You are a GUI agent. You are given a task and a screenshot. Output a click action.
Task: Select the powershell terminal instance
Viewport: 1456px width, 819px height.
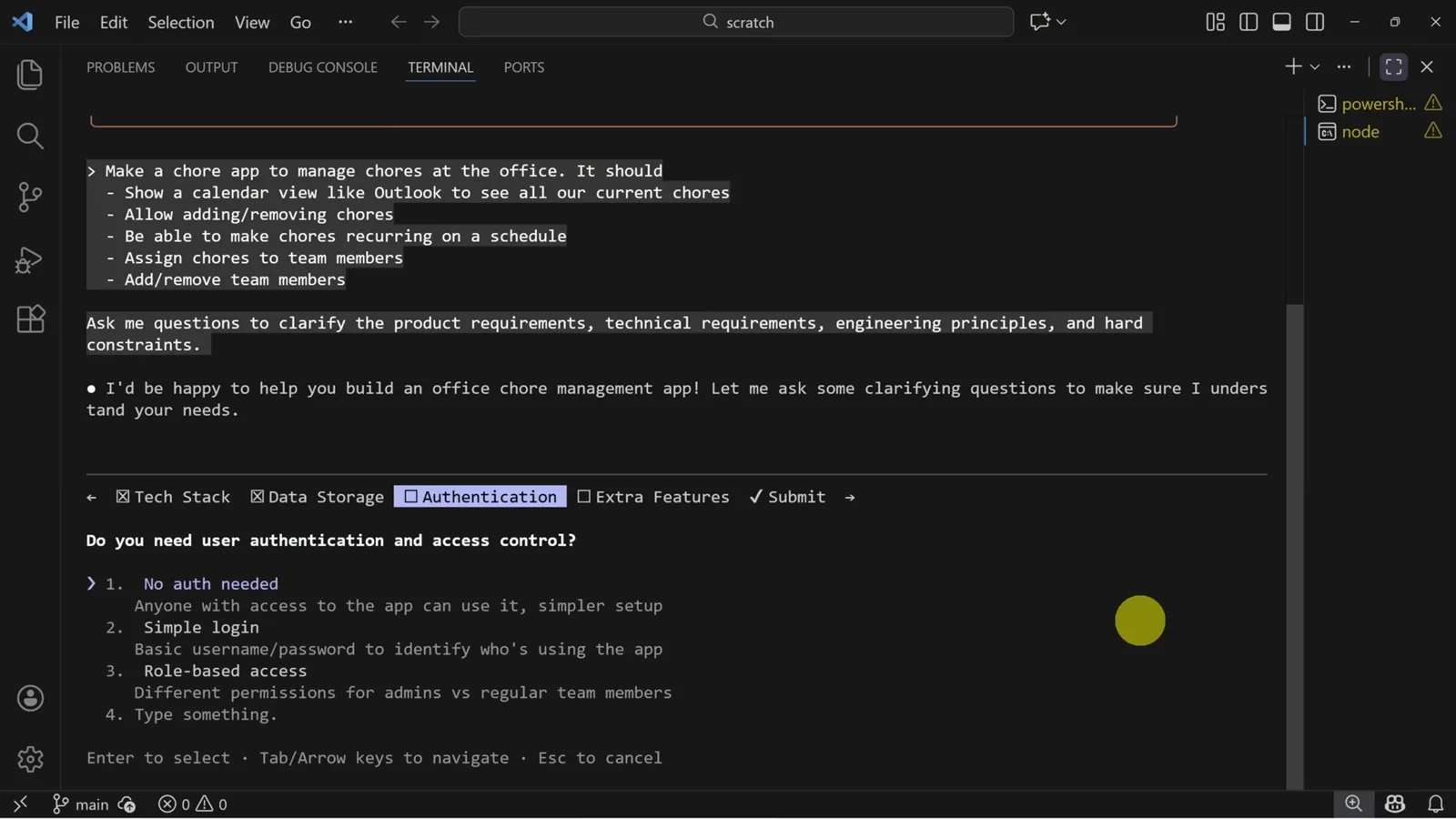click(1379, 104)
